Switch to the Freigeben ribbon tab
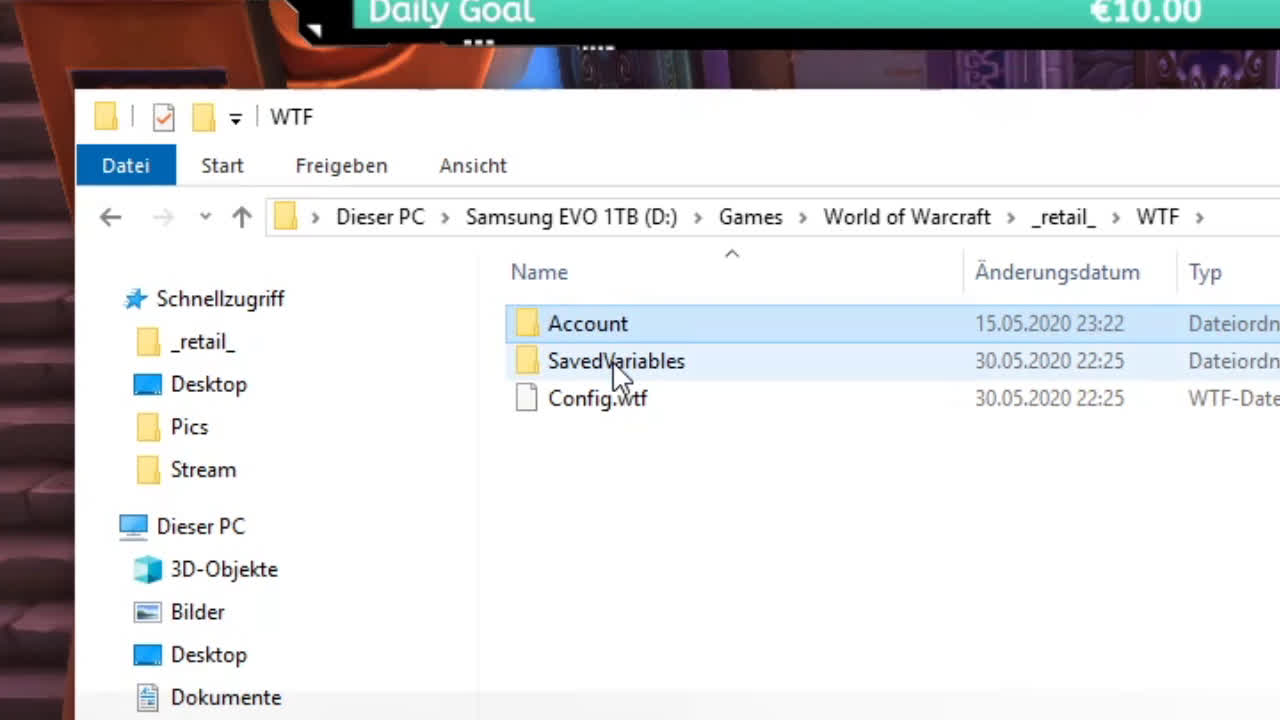1280x720 pixels. pyautogui.click(x=341, y=166)
